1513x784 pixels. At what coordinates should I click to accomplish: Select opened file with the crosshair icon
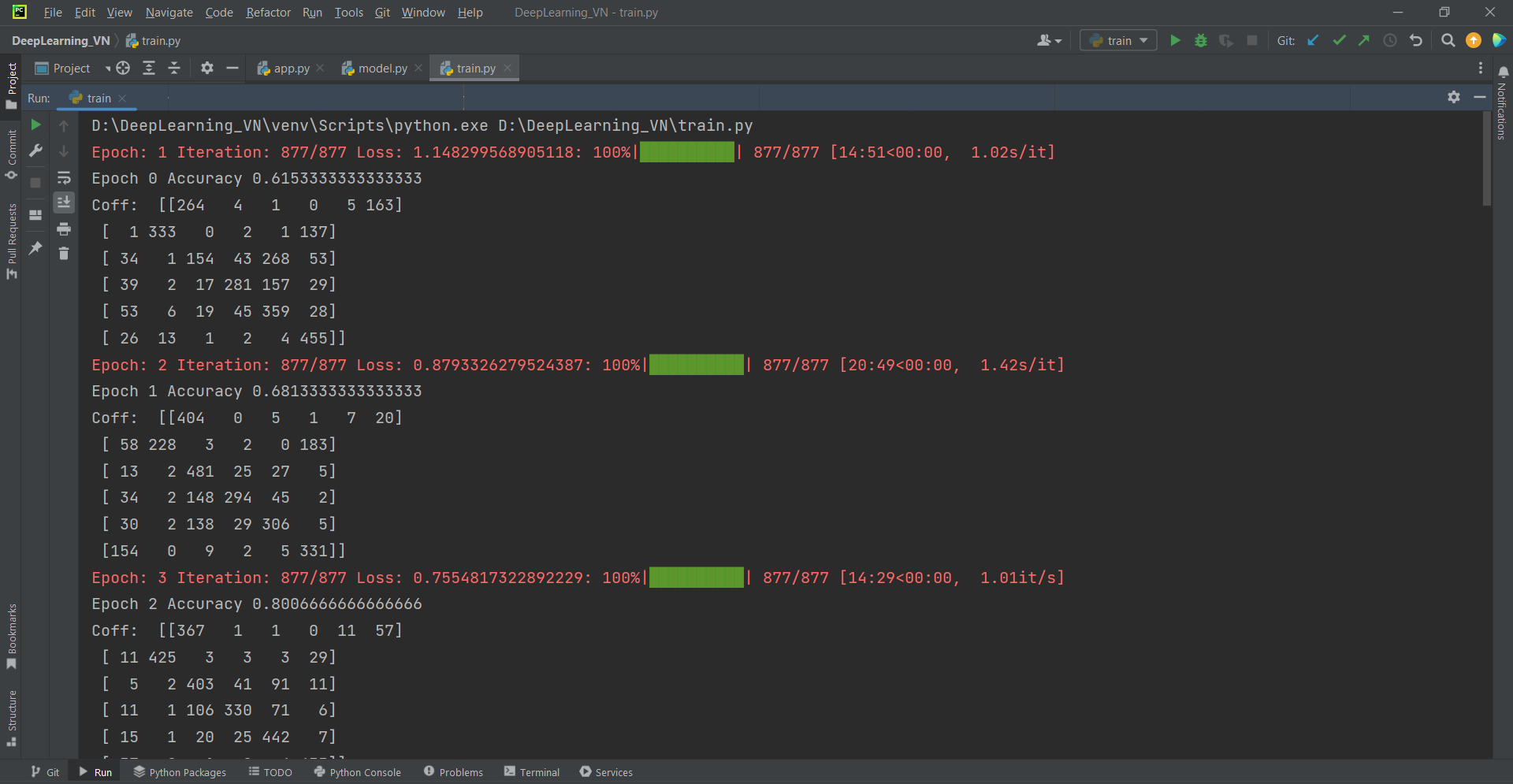click(x=123, y=68)
